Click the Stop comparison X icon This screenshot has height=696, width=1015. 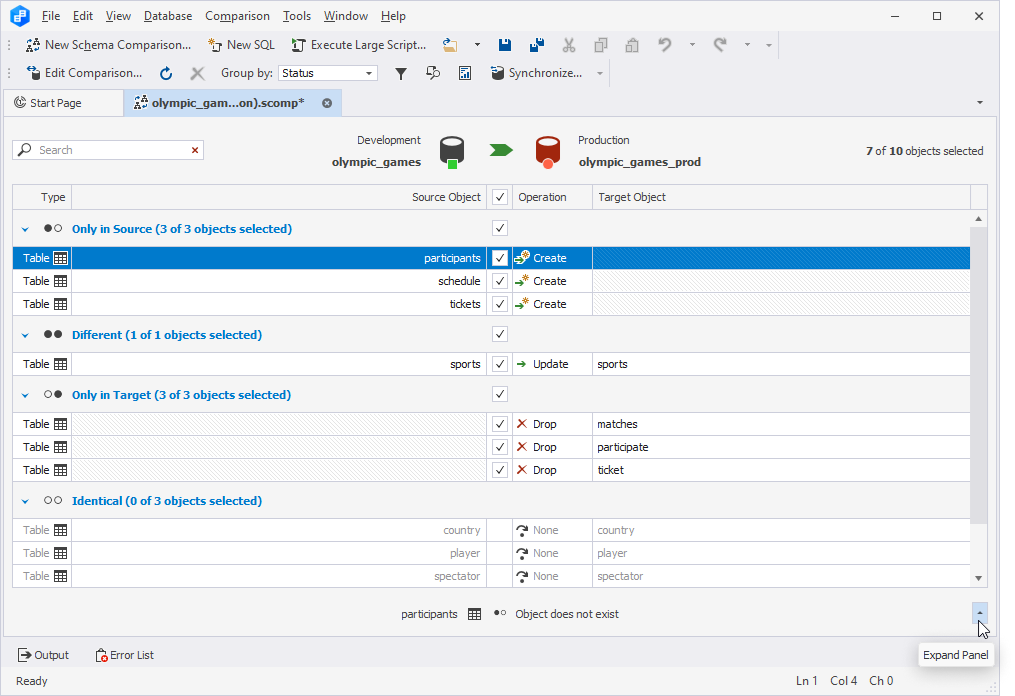[197, 73]
